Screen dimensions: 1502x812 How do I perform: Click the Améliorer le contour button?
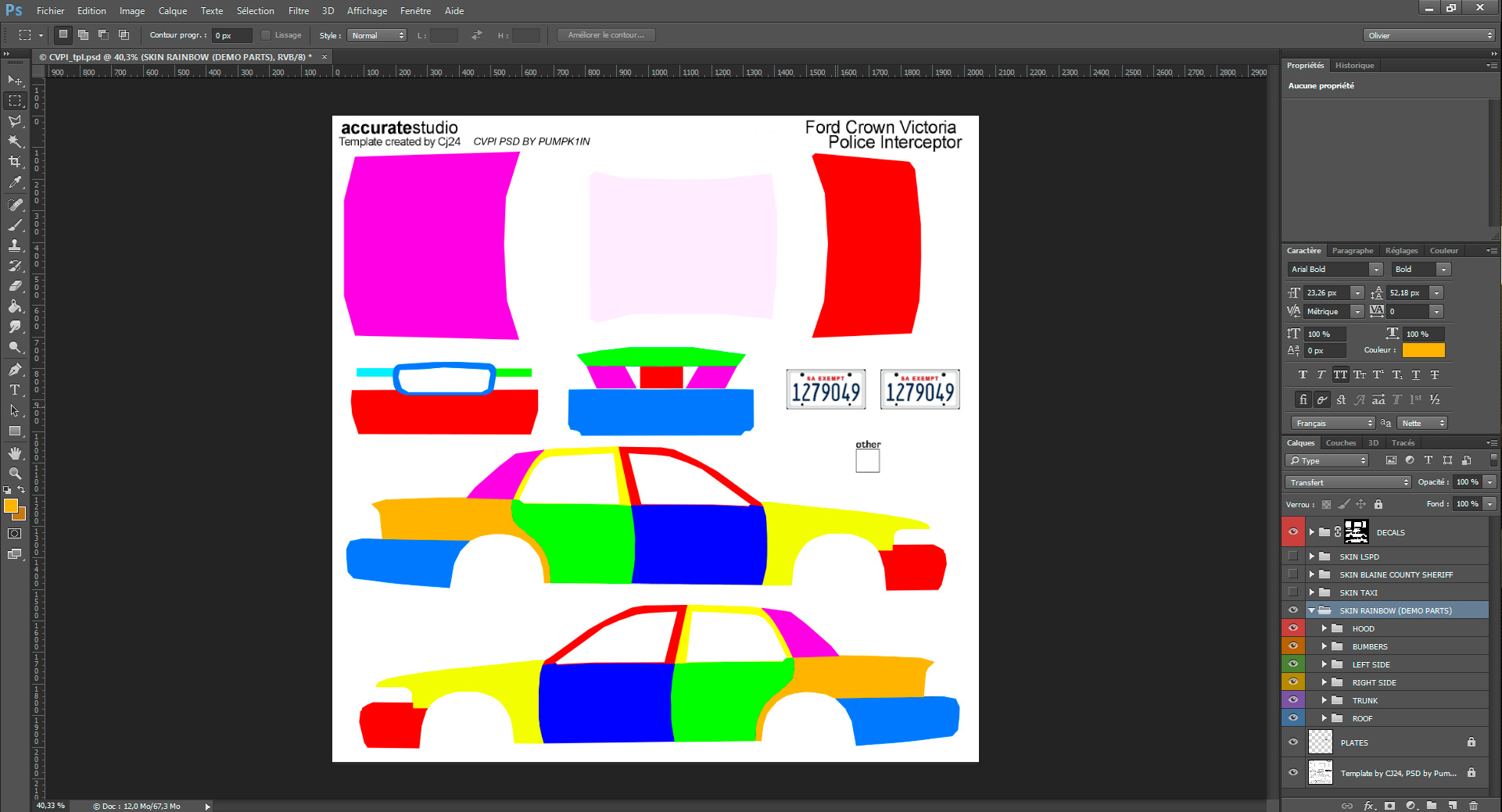tap(606, 35)
